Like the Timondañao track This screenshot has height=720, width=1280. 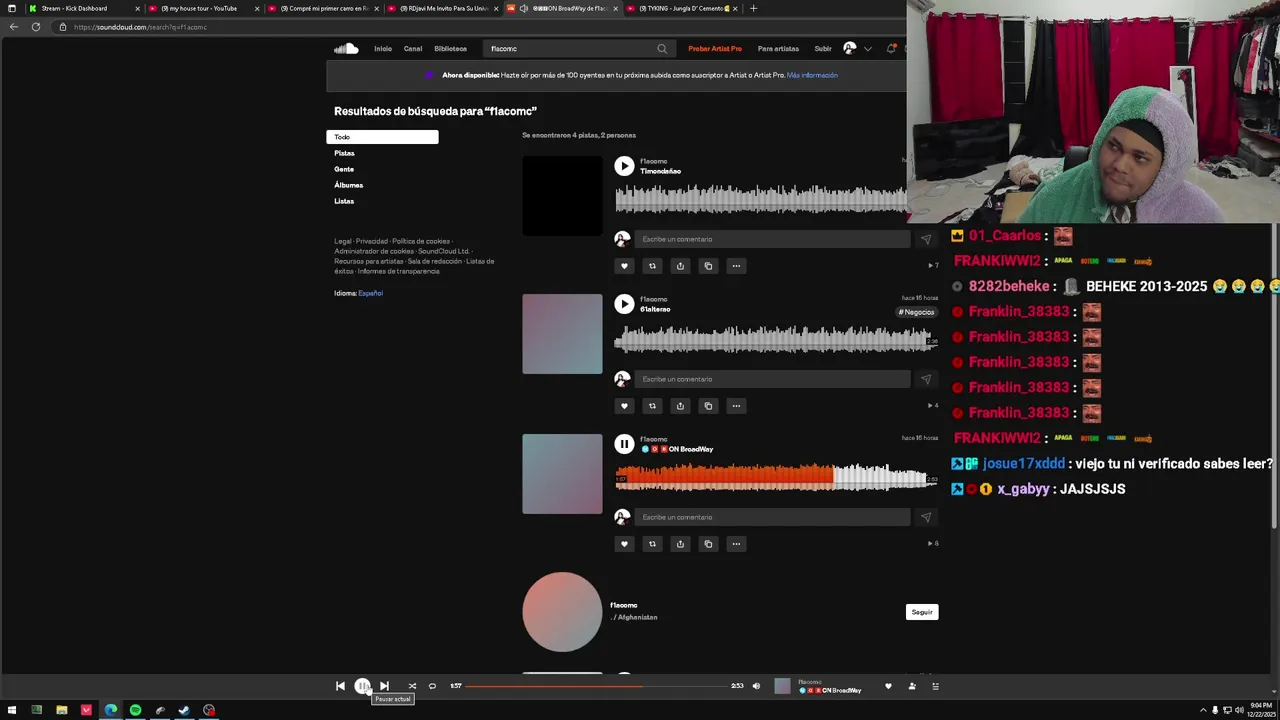(x=624, y=266)
